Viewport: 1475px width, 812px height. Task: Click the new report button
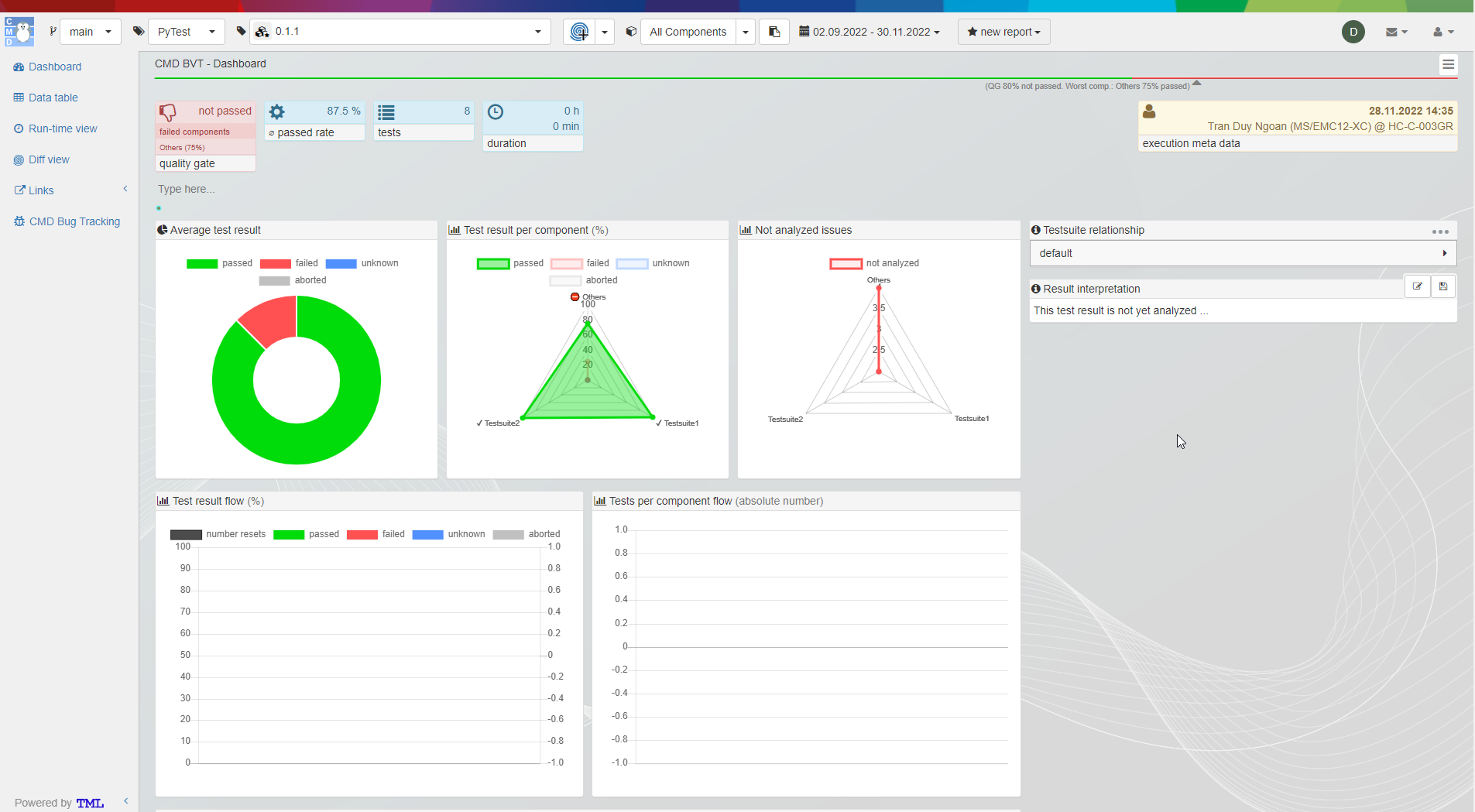1003,32
